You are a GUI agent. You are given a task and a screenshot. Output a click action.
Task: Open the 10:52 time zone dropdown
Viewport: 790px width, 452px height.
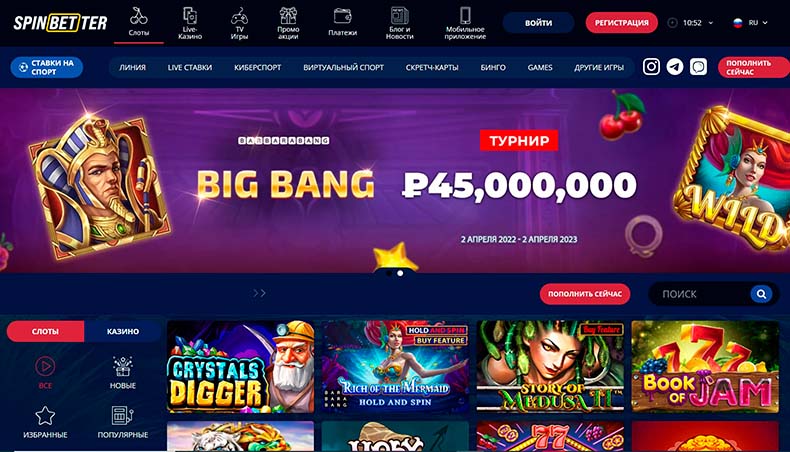coord(691,23)
